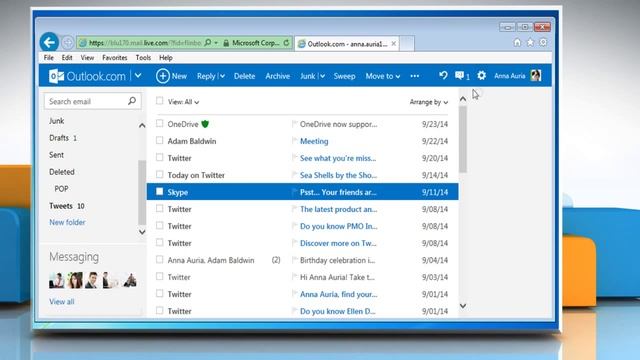Click the Archive button
Viewport: 640px width, 360px height.
[278, 76]
